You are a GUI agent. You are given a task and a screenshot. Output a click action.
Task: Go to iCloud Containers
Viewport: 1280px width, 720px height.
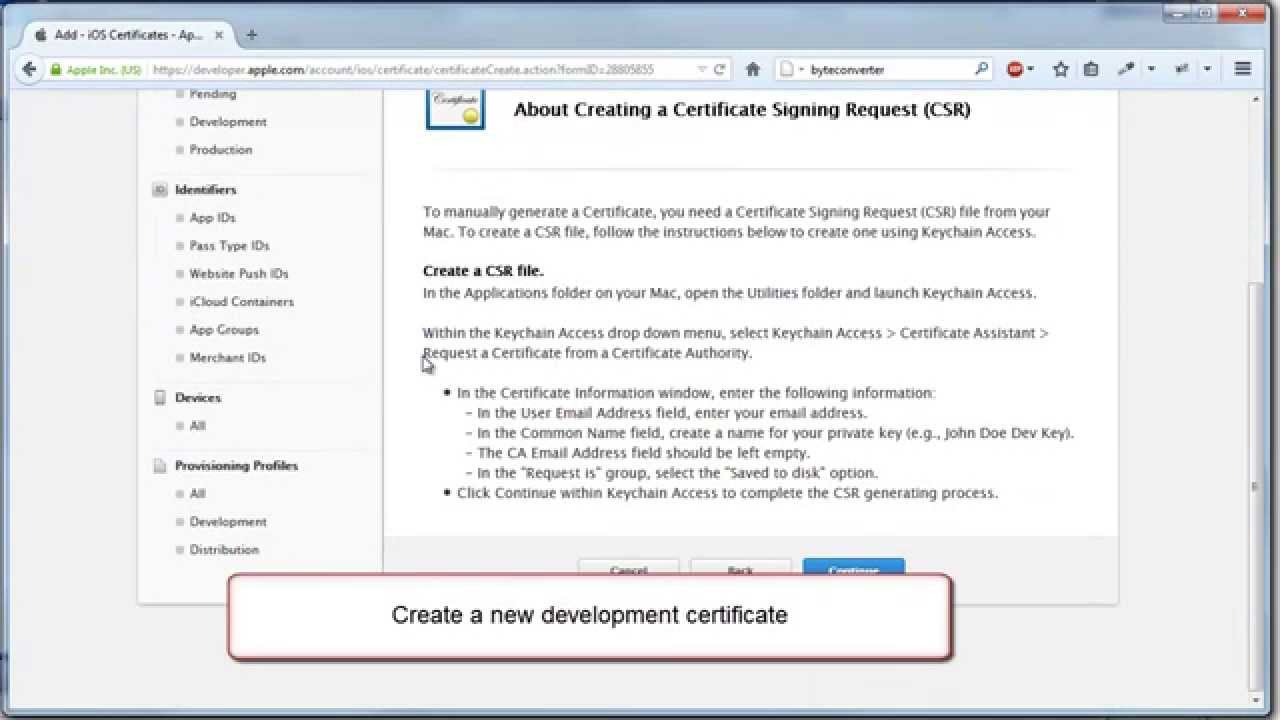pos(242,302)
